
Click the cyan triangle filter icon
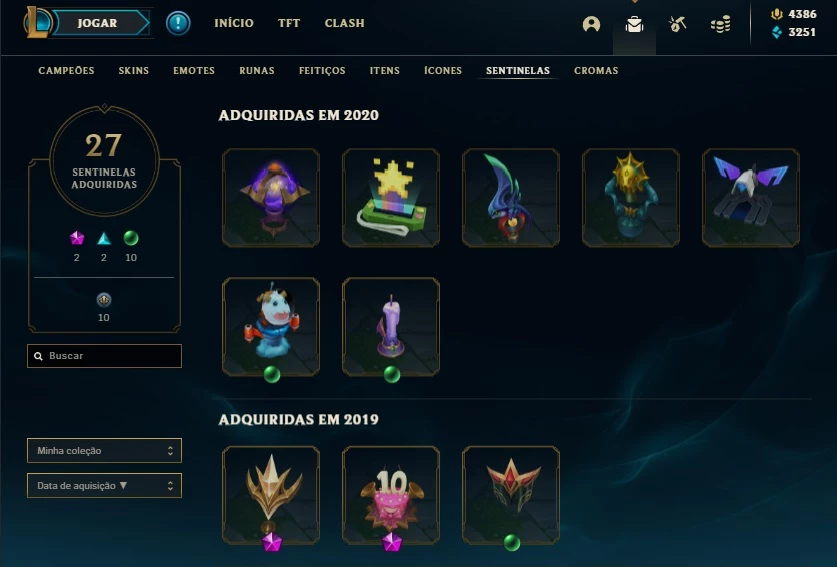pos(104,238)
